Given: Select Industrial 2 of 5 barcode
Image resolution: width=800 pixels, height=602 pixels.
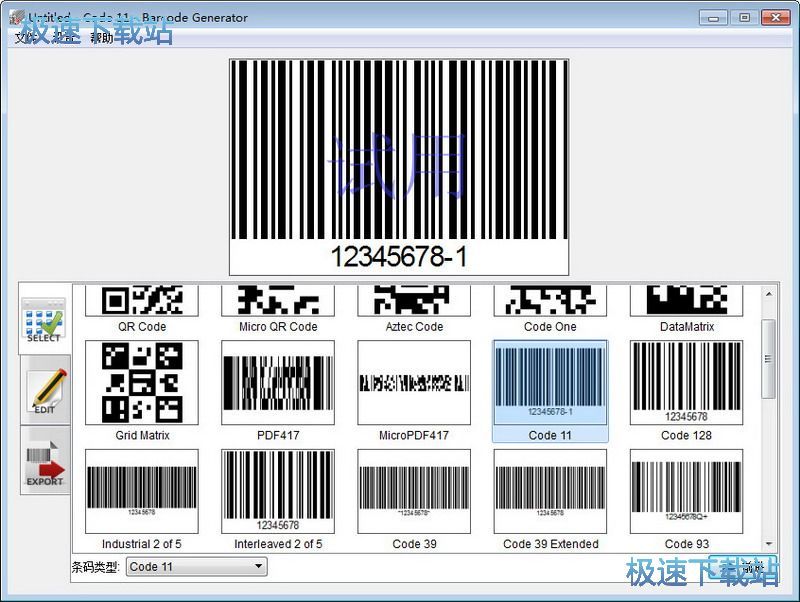Looking at the screenshot, I should click(x=141, y=491).
